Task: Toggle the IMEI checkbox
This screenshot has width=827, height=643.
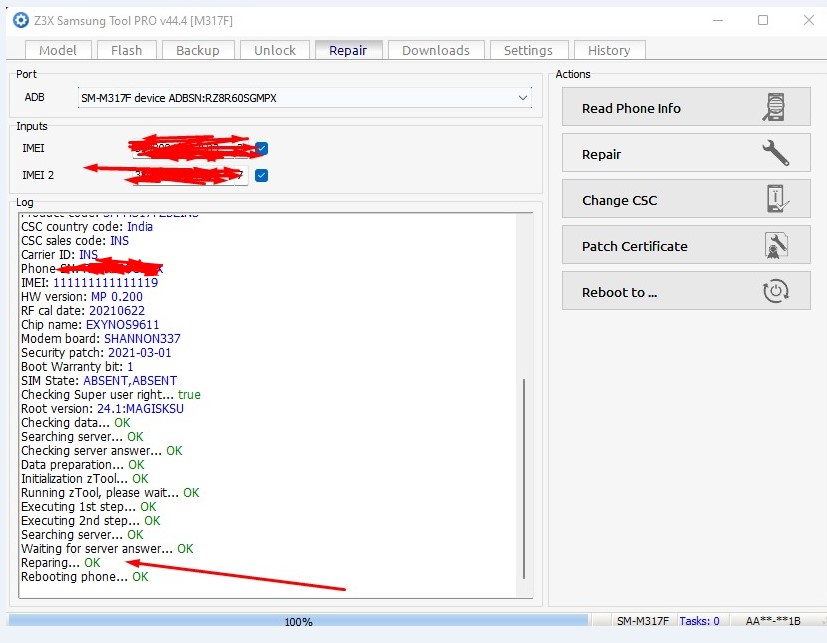Action: tap(261, 148)
